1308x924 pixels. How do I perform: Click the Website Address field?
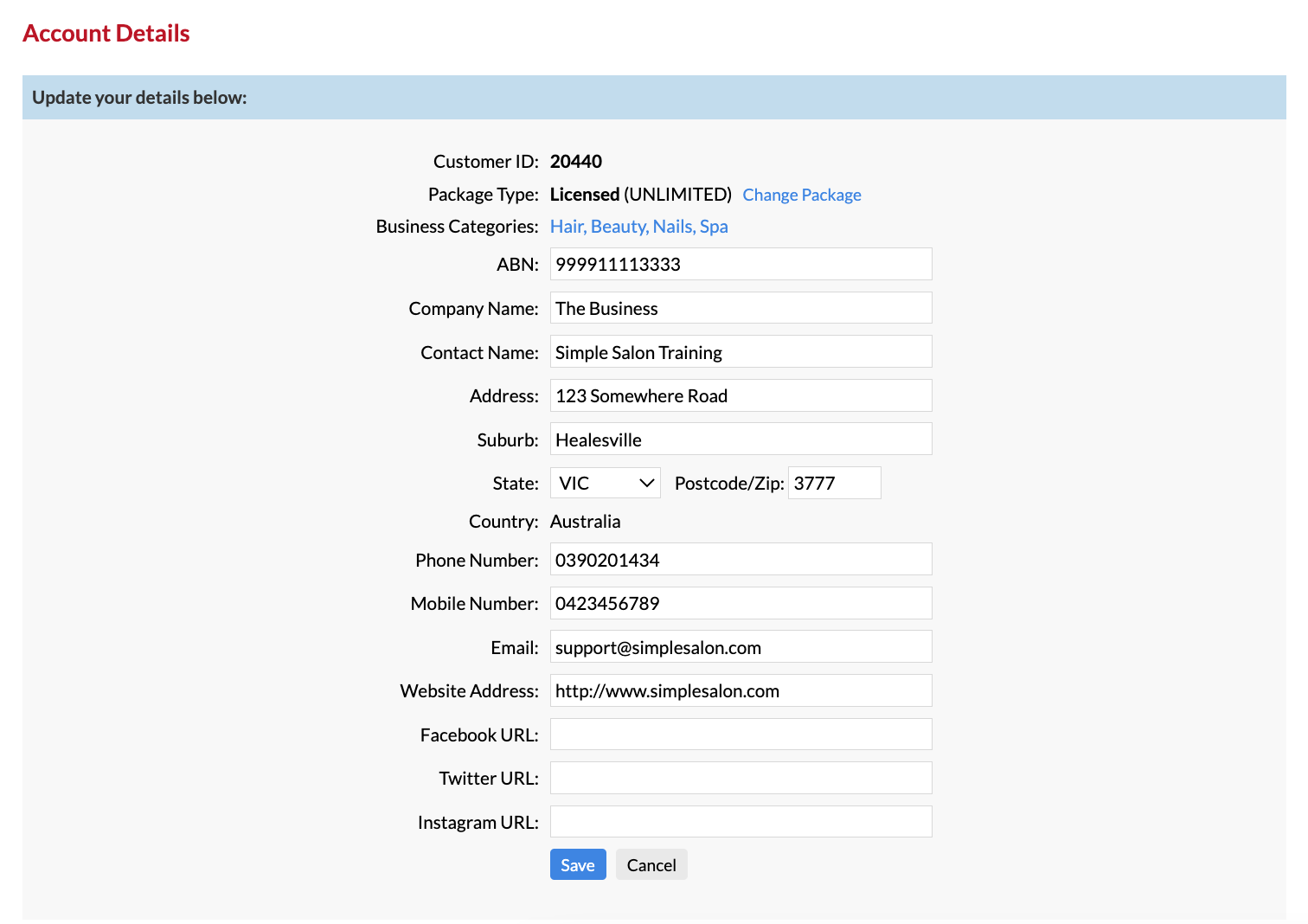pyautogui.click(x=740, y=690)
